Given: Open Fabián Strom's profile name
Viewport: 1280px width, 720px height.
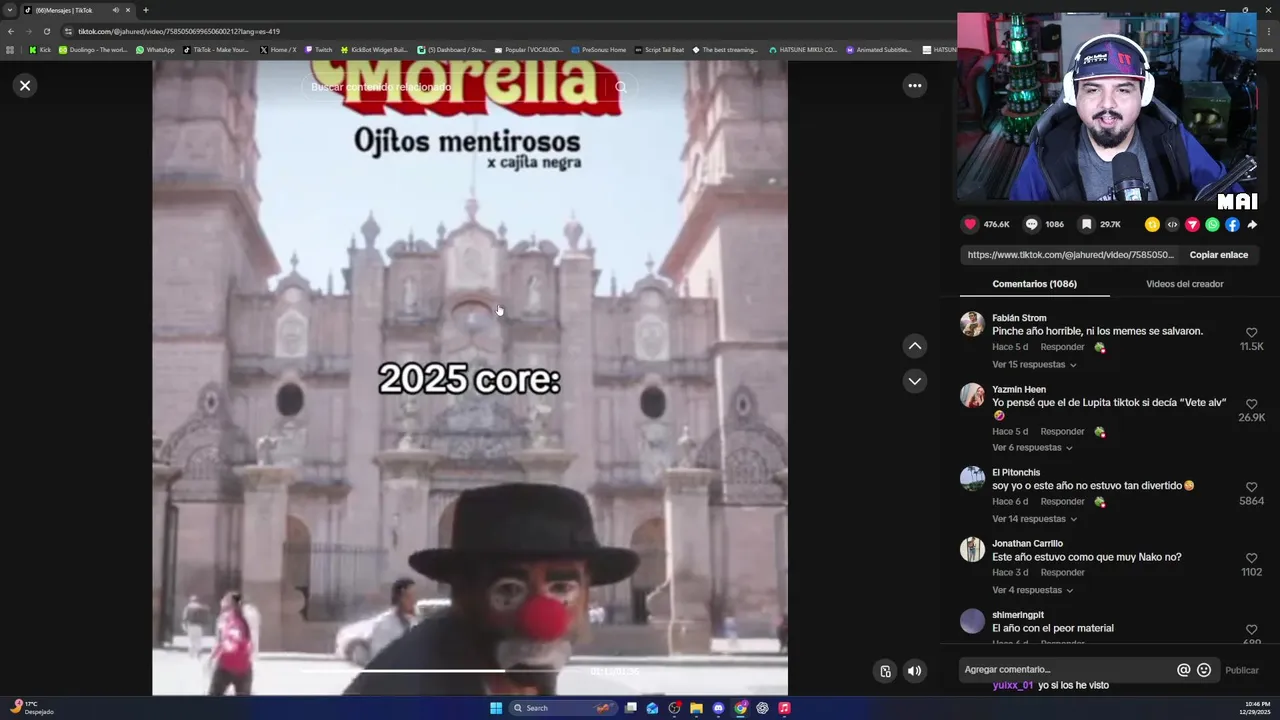Looking at the screenshot, I should (x=1019, y=318).
